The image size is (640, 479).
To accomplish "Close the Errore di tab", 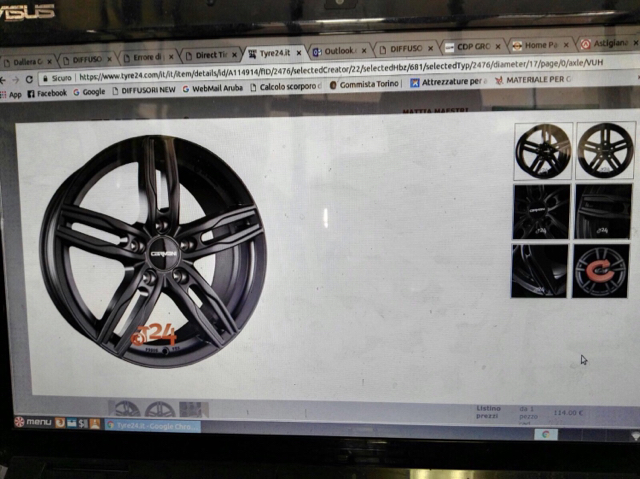I will click(x=171, y=57).
